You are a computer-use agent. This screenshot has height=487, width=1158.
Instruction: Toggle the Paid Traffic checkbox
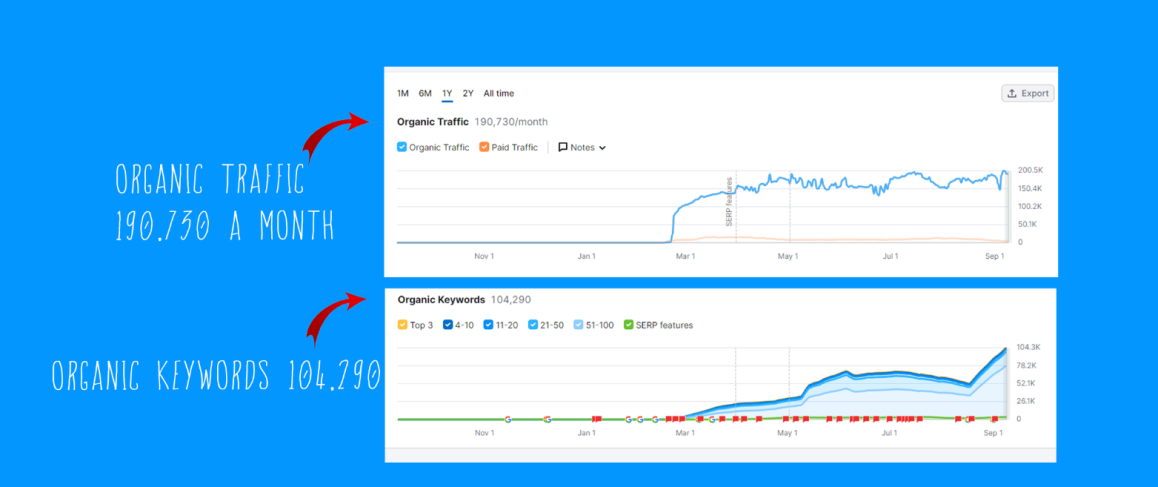click(x=484, y=147)
